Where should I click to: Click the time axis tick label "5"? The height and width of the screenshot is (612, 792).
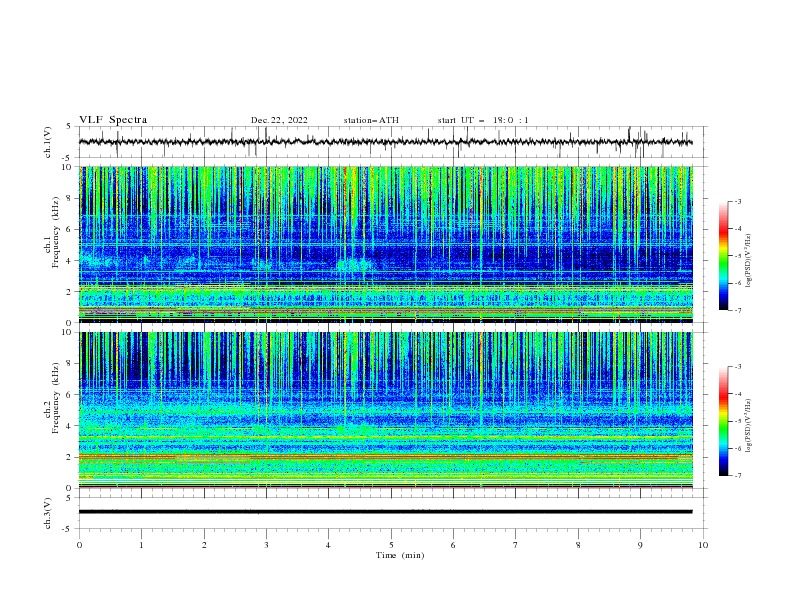click(x=391, y=545)
